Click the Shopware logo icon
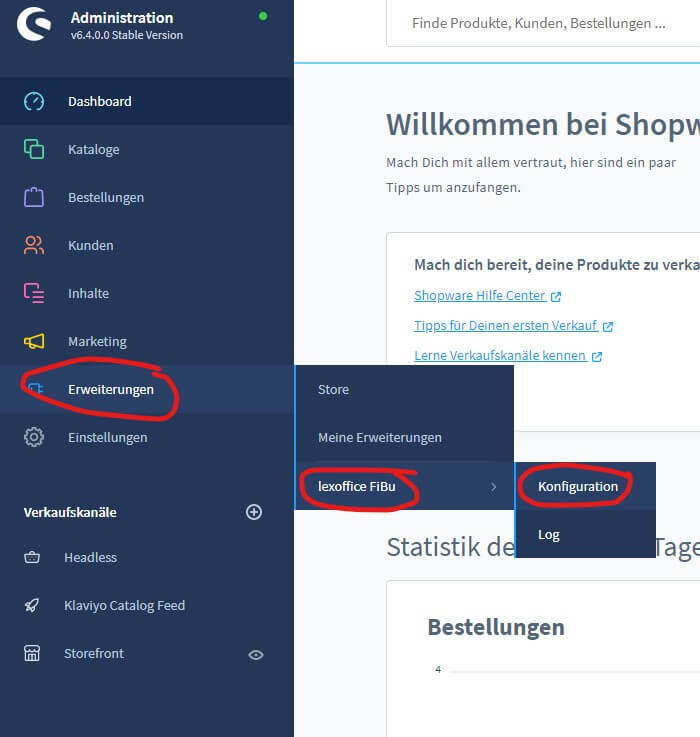The height and width of the screenshot is (737, 700). click(34, 23)
